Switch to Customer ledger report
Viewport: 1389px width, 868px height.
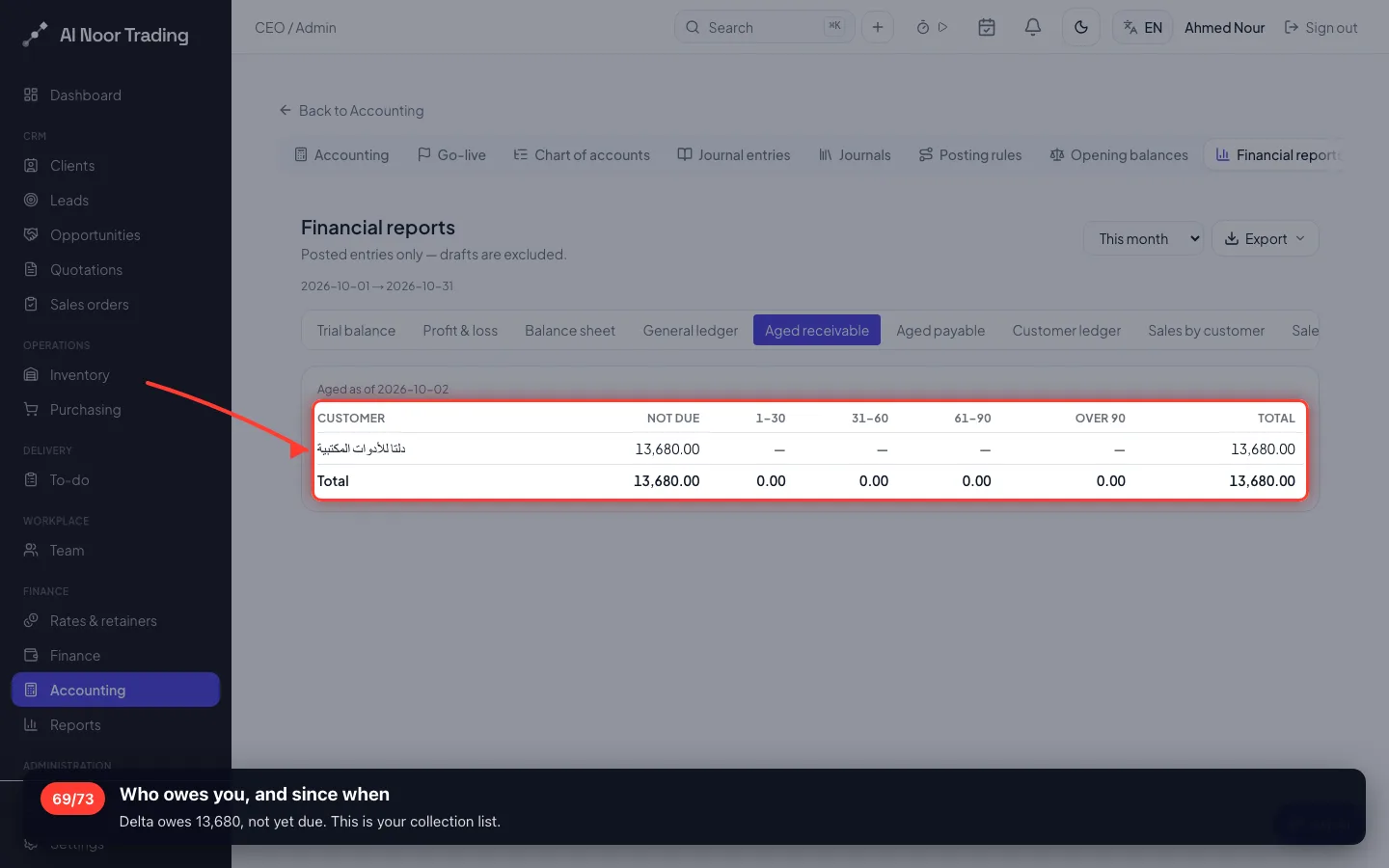[1067, 330]
